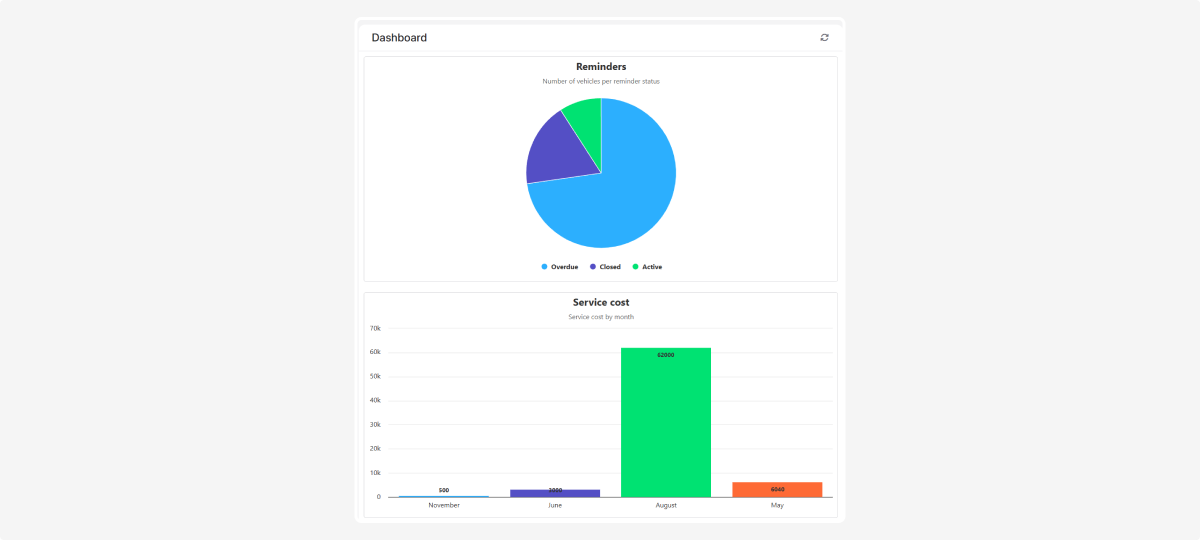Toggle the Closed legend item
Screen dimensions: 1200x540
tap(605, 267)
